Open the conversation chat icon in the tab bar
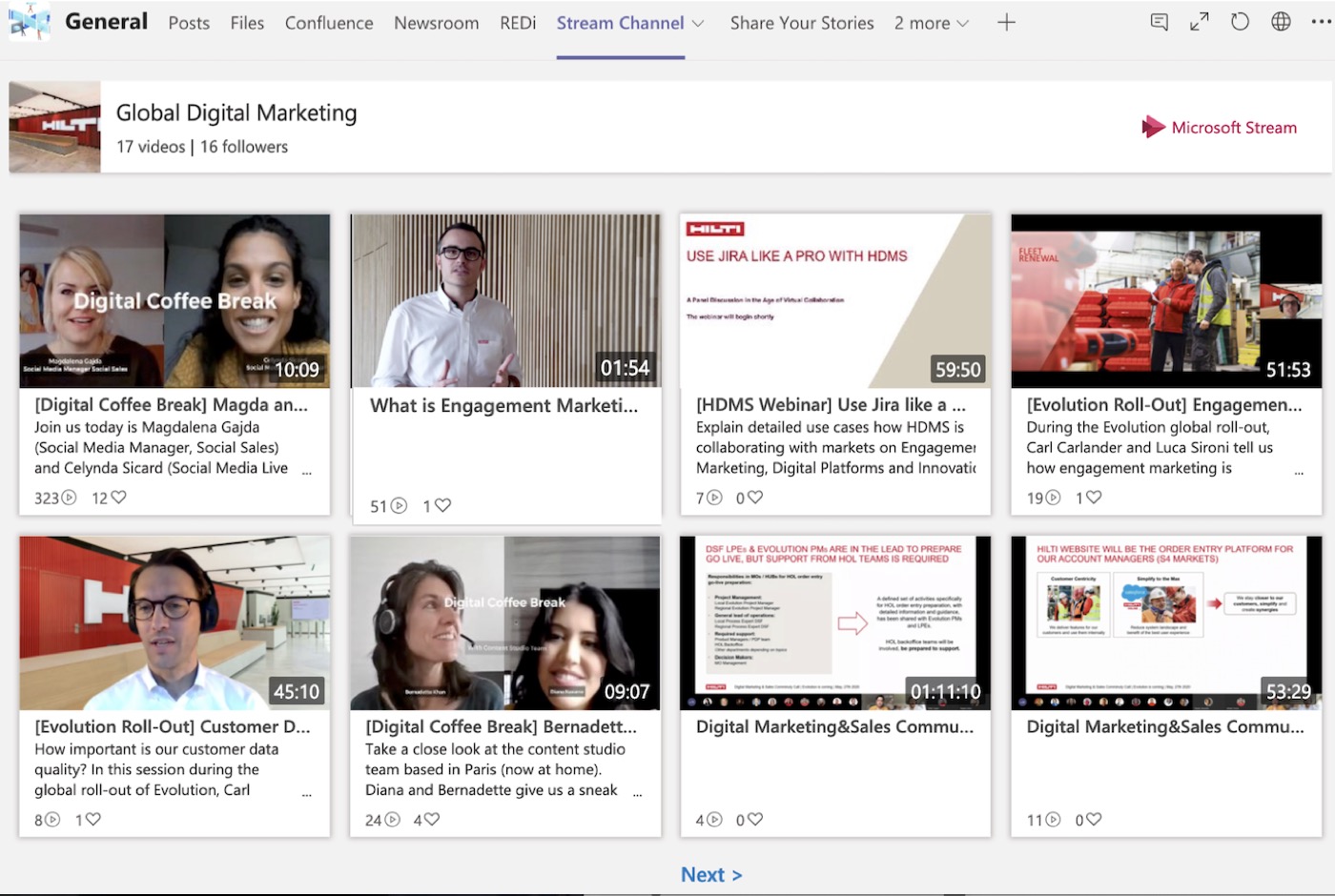Viewport: 1335px width, 896px height. coord(1159,22)
